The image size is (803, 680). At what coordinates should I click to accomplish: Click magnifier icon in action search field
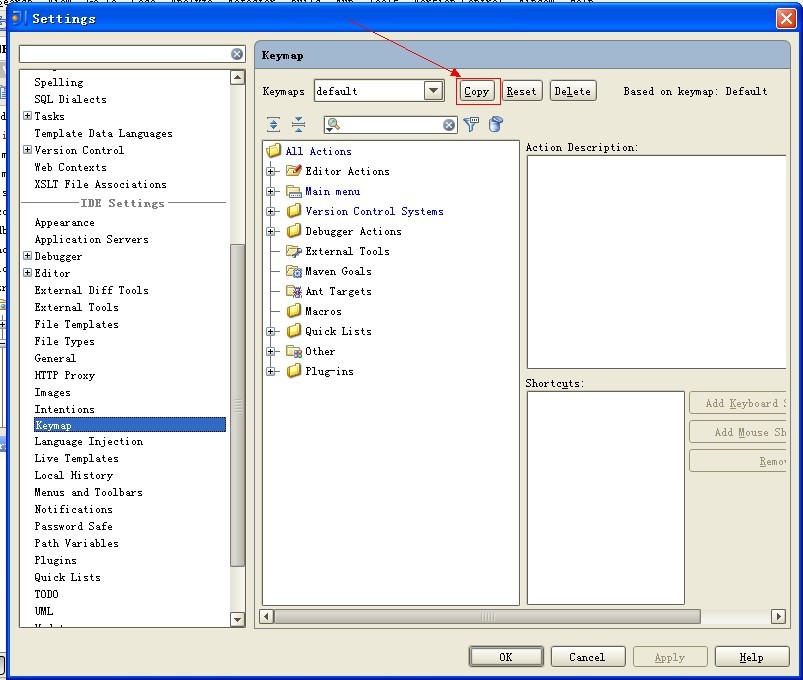tap(333, 124)
